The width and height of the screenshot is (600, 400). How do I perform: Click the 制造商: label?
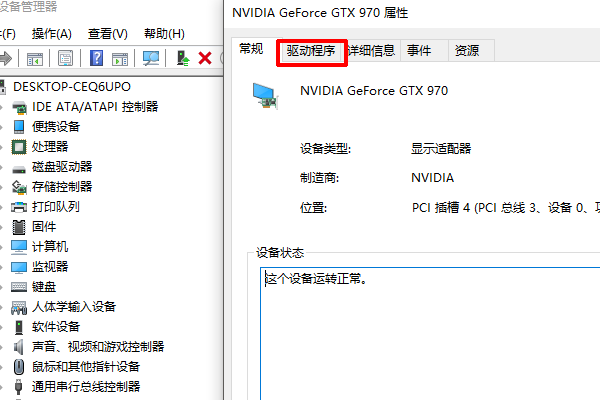(x=320, y=178)
